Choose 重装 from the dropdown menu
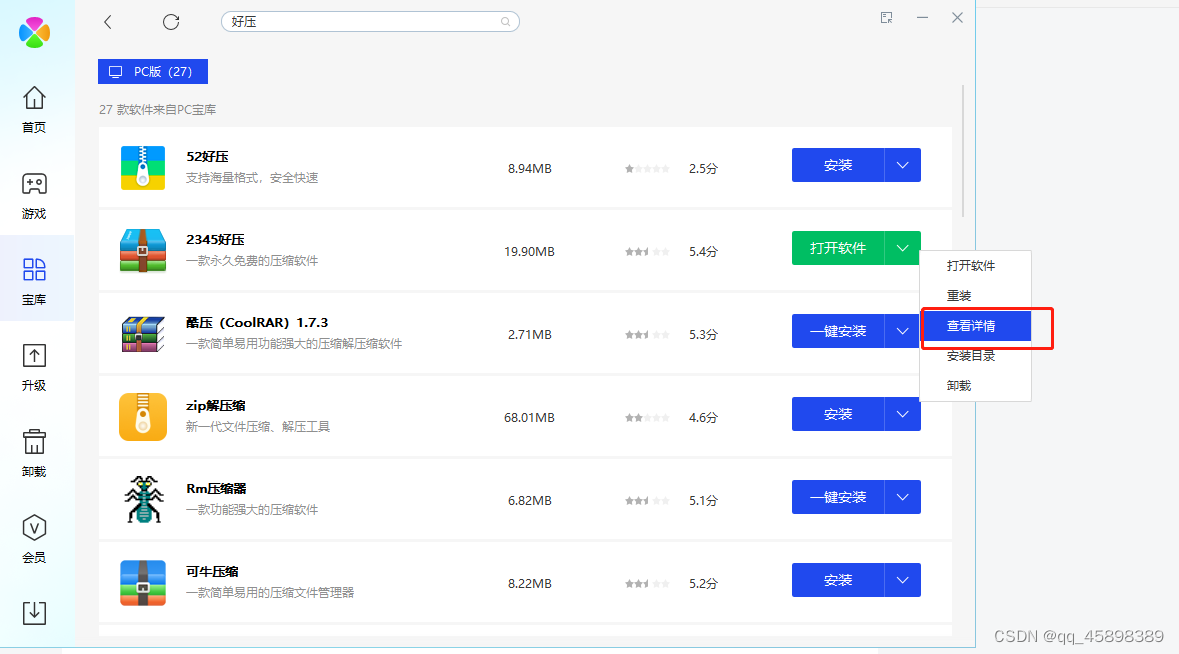 pos(975,296)
